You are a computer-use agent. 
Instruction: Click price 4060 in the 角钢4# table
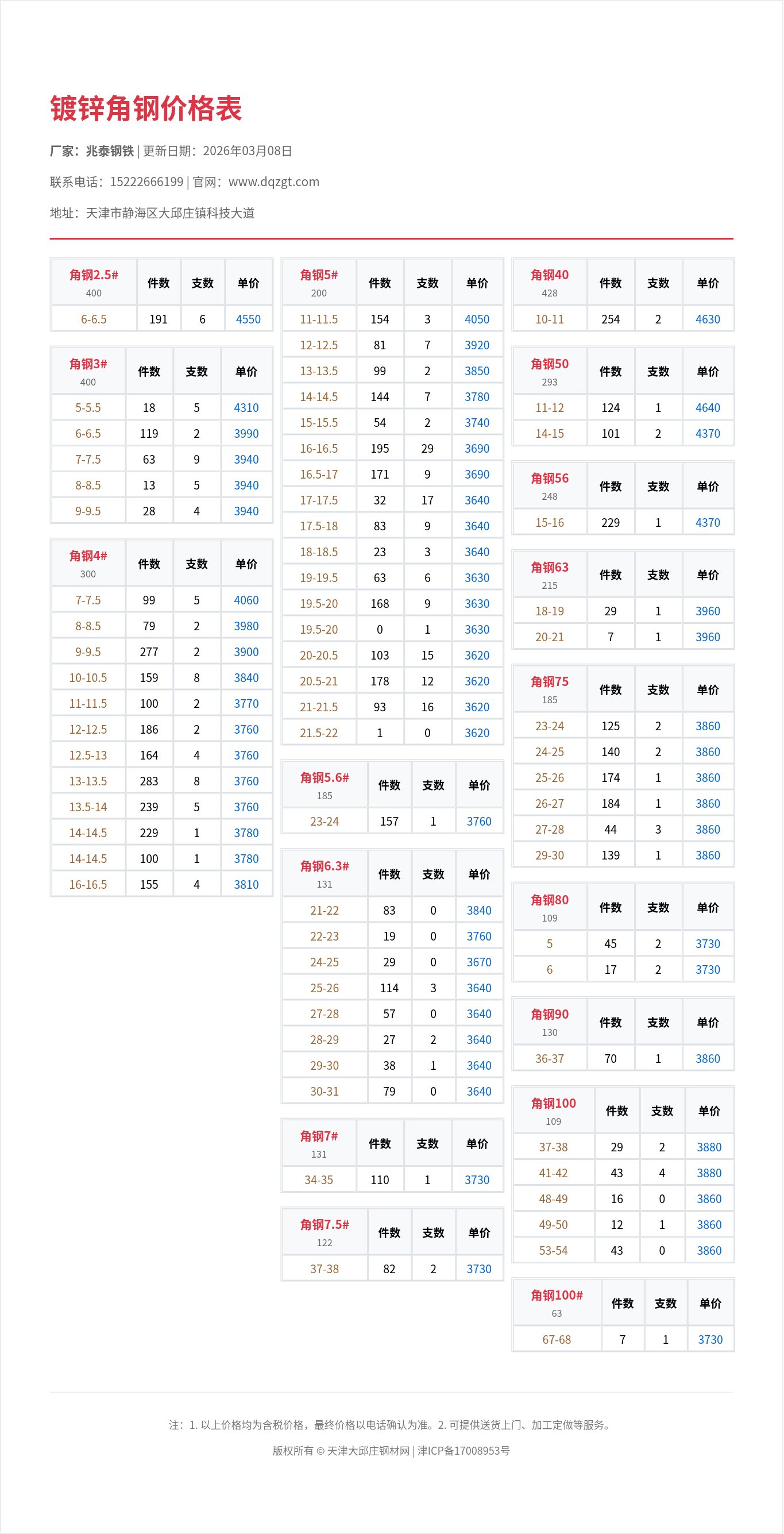pyautogui.click(x=246, y=600)
